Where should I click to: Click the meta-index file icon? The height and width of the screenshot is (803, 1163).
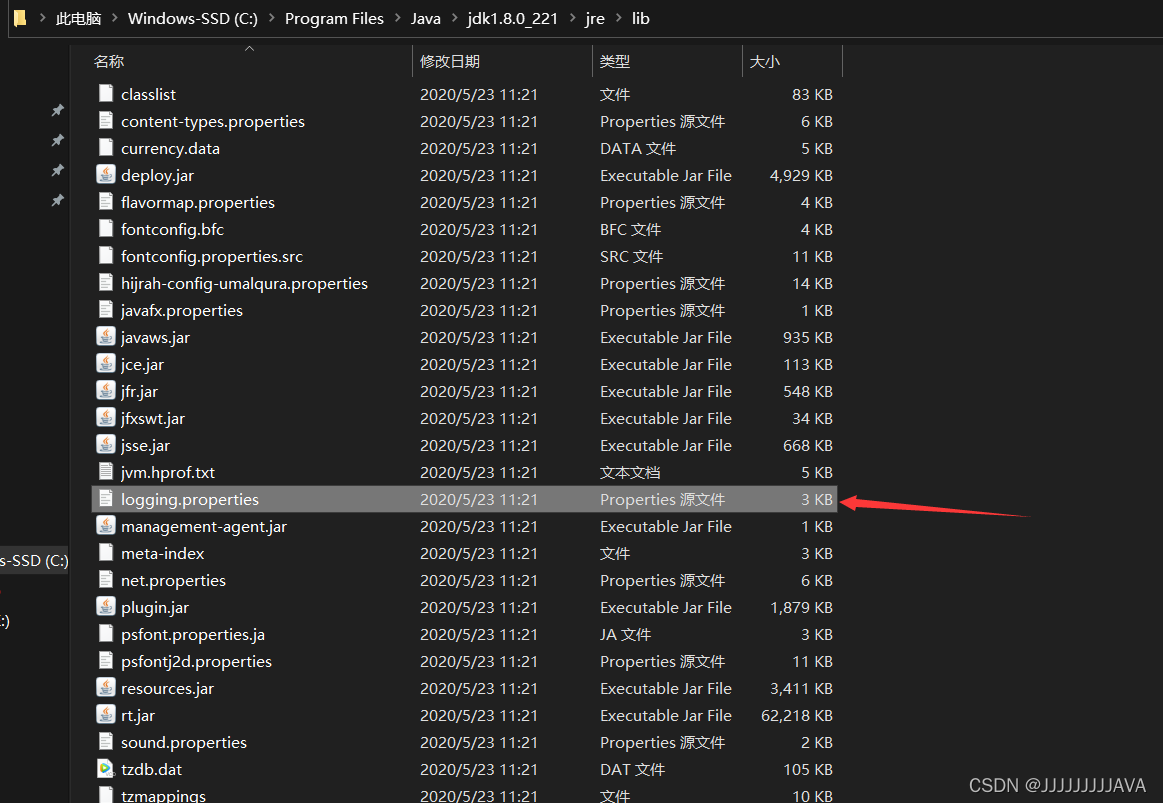[x=106, y=553]
